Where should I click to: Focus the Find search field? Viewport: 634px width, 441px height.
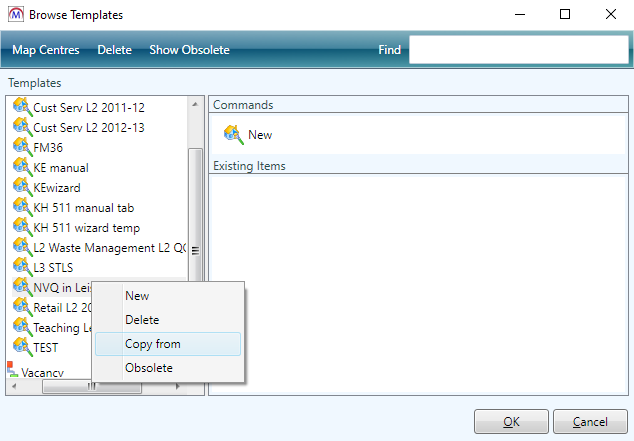point(517,50)
